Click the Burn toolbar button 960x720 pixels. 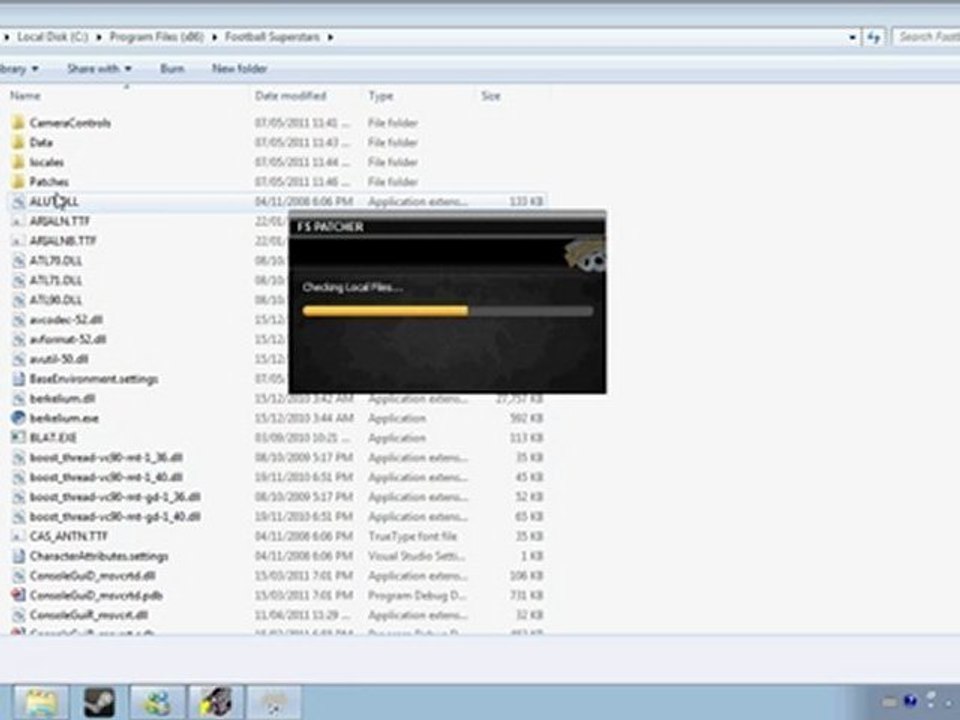click(172, 69)
